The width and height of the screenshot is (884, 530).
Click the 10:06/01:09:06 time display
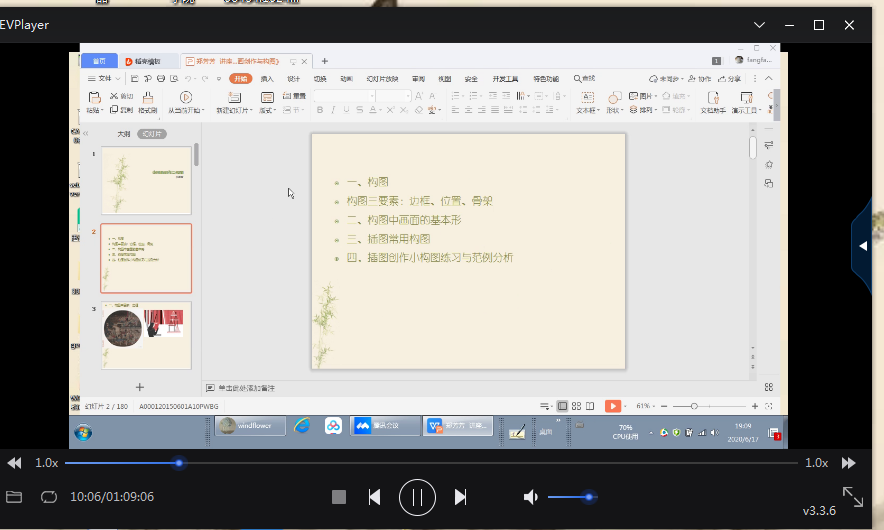(112, 497)
